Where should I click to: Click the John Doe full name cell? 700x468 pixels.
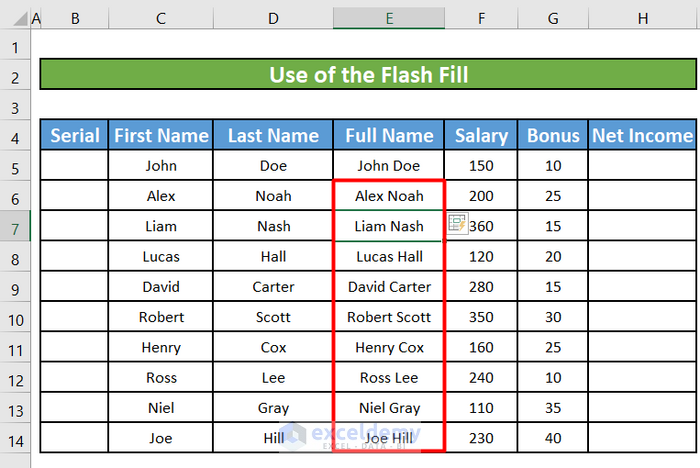click(x=389, y=166)
